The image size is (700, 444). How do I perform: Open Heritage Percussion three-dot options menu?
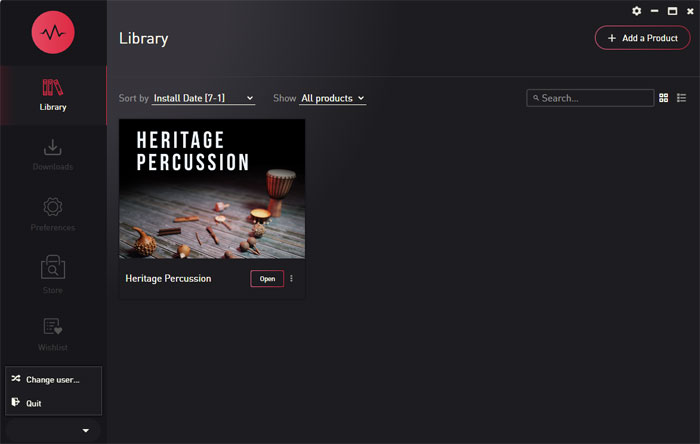292,278
